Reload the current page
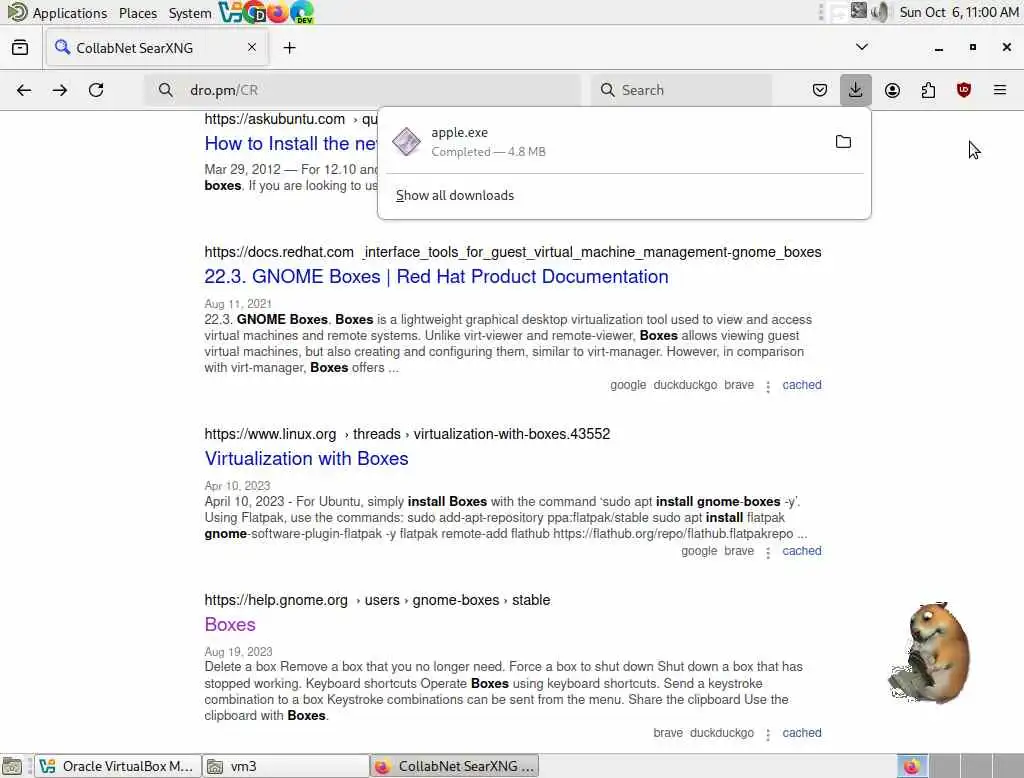The height and width of the screenshot is (778, 1024). point(96,90)
